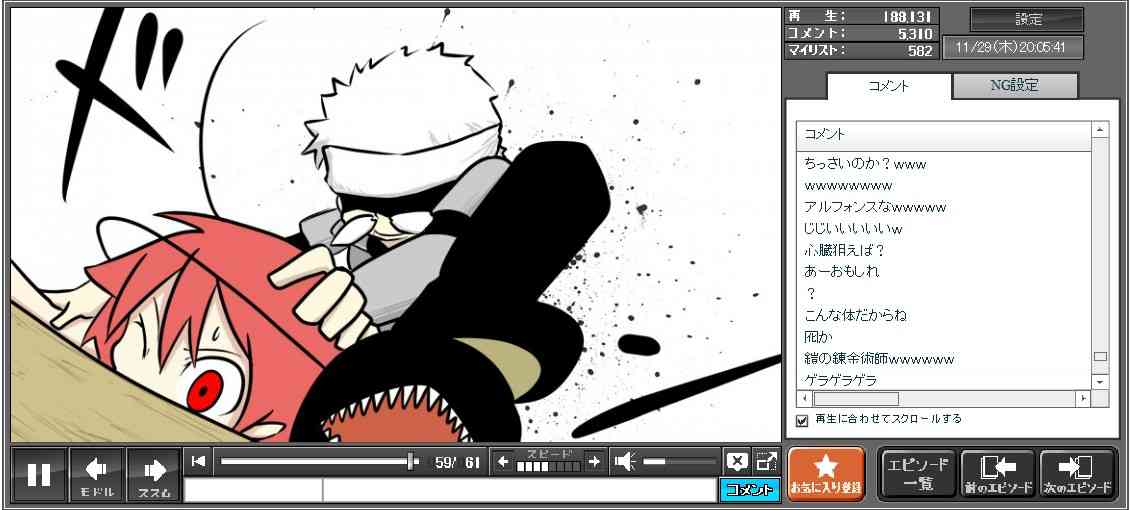Image resolution: width=1131 pixels, height=510 pixels.
Task: Add to favorites with star button
Action: point(826,474)
